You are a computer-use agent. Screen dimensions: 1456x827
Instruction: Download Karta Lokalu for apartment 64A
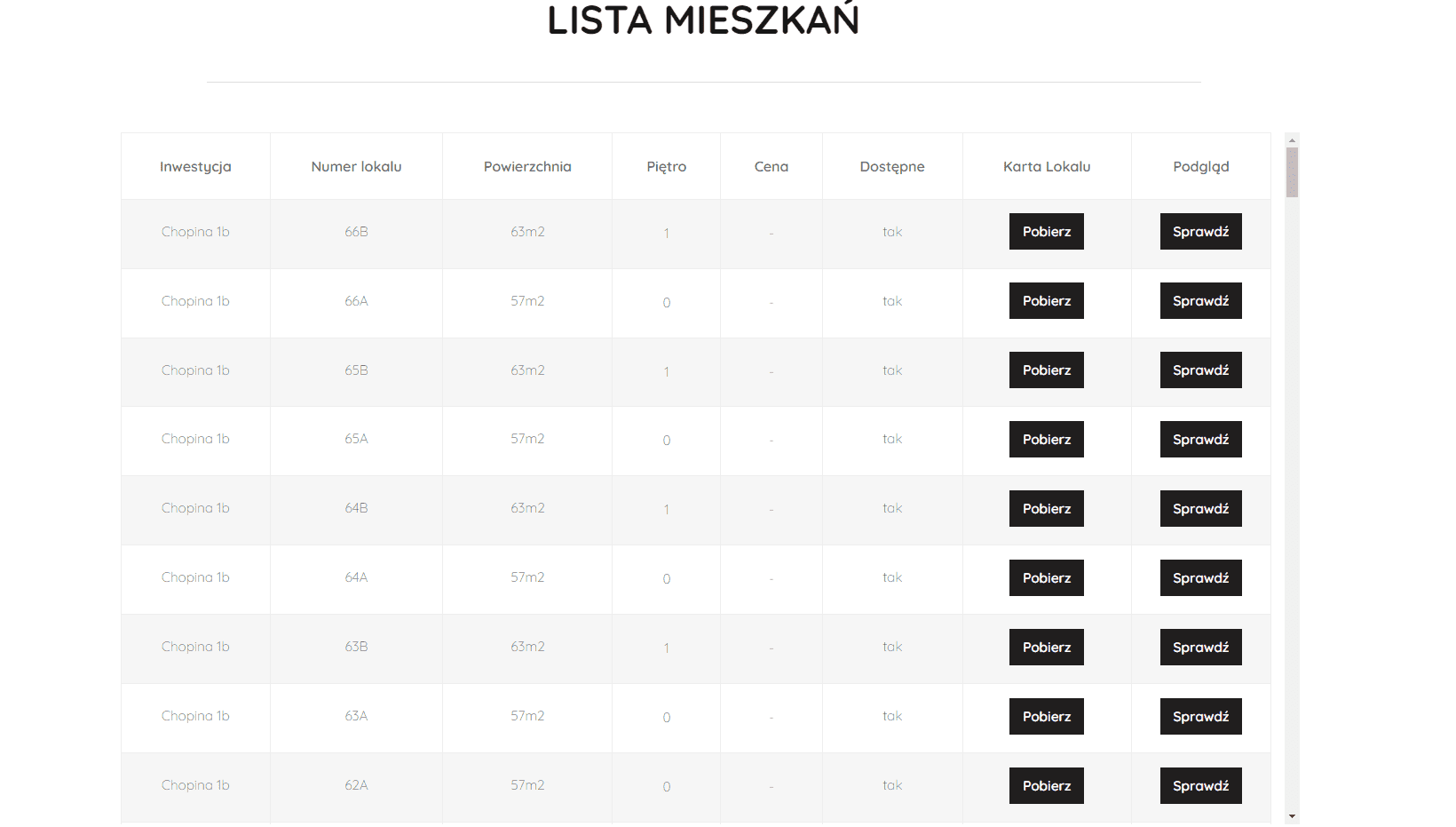1046,578
